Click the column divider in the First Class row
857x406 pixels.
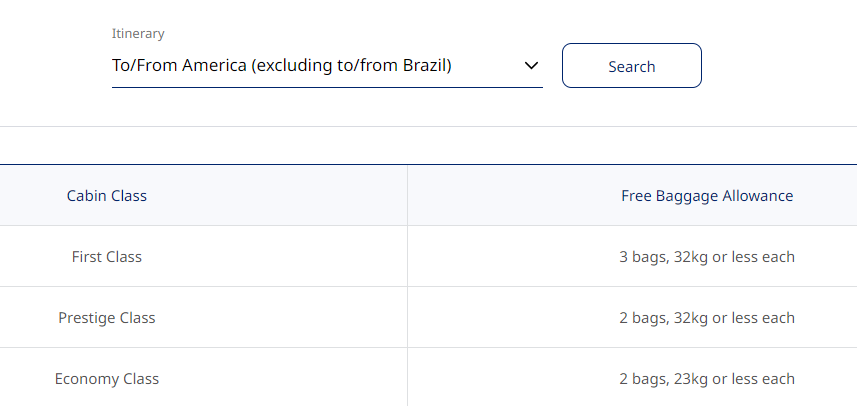pyautogui.click(x=407, y=257)
